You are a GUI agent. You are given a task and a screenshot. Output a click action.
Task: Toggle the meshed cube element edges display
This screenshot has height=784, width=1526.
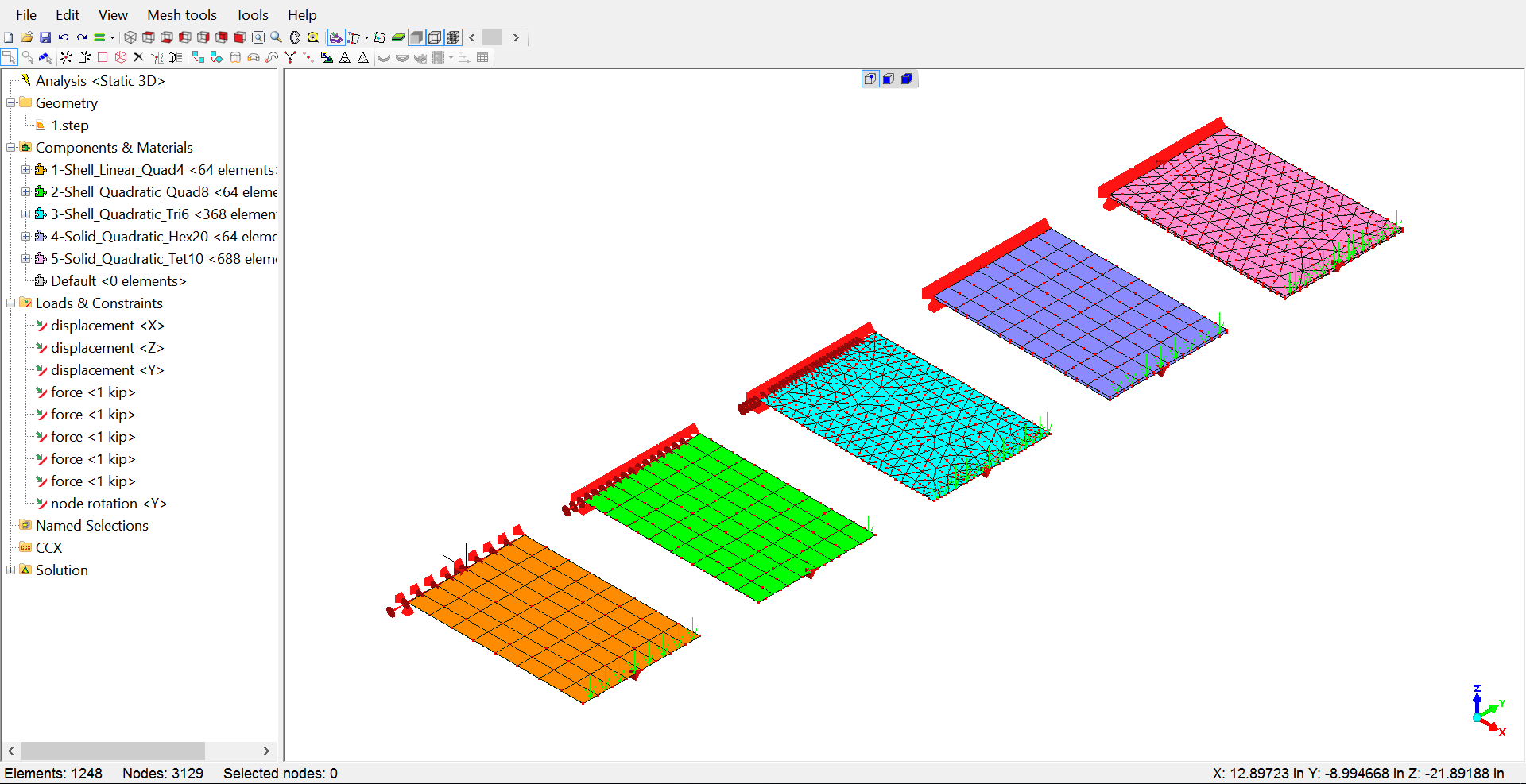click(453, 37)
